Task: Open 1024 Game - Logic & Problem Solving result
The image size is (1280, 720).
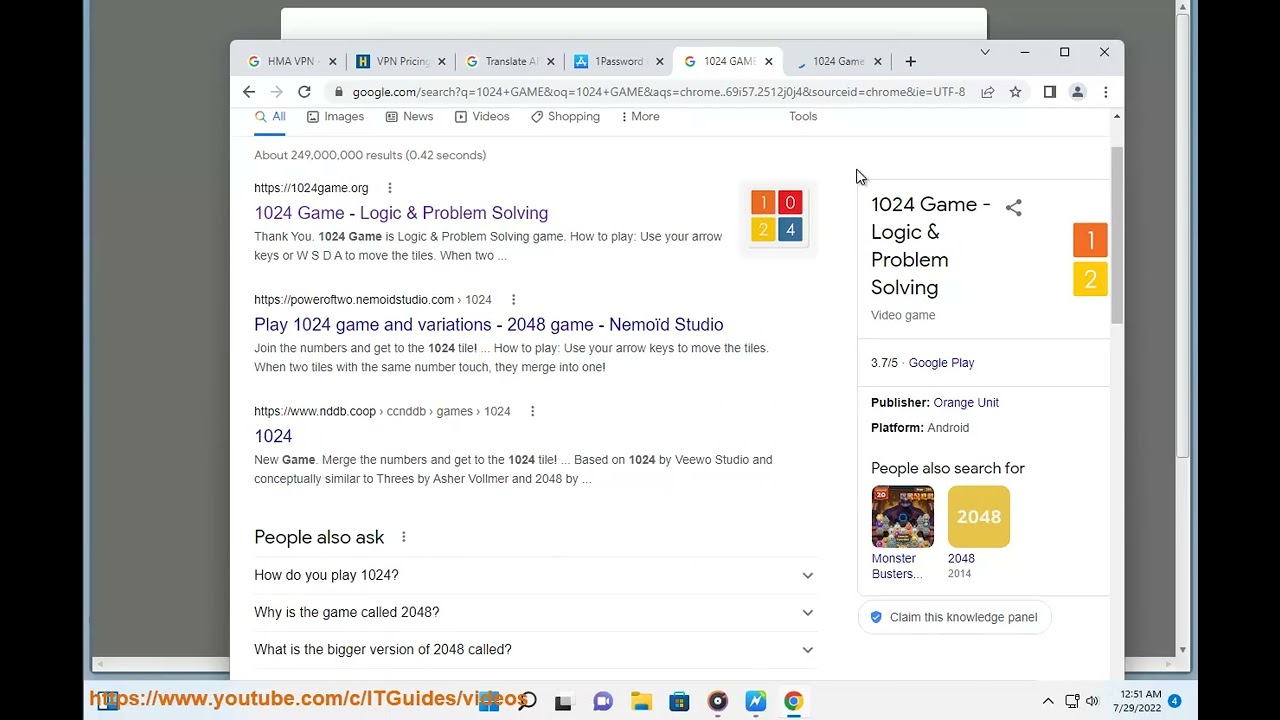Action: 401,213
